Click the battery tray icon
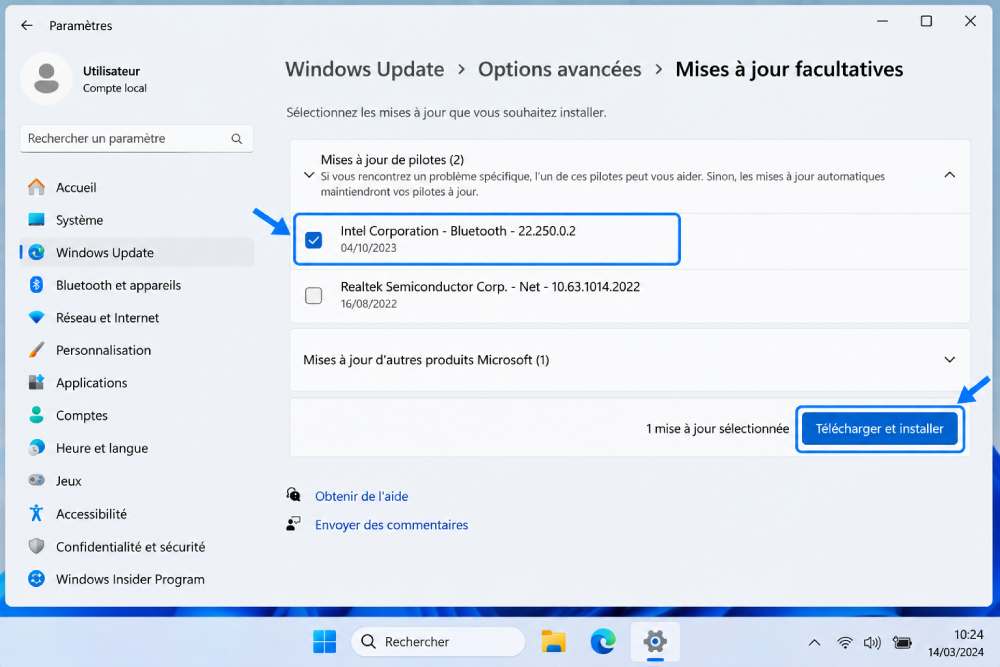1000x667 pixels. 902,642
